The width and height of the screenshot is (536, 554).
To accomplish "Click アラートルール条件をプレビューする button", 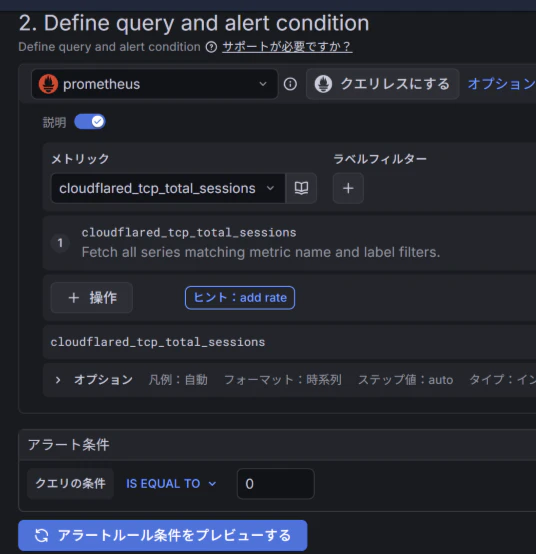I will 163,535.
